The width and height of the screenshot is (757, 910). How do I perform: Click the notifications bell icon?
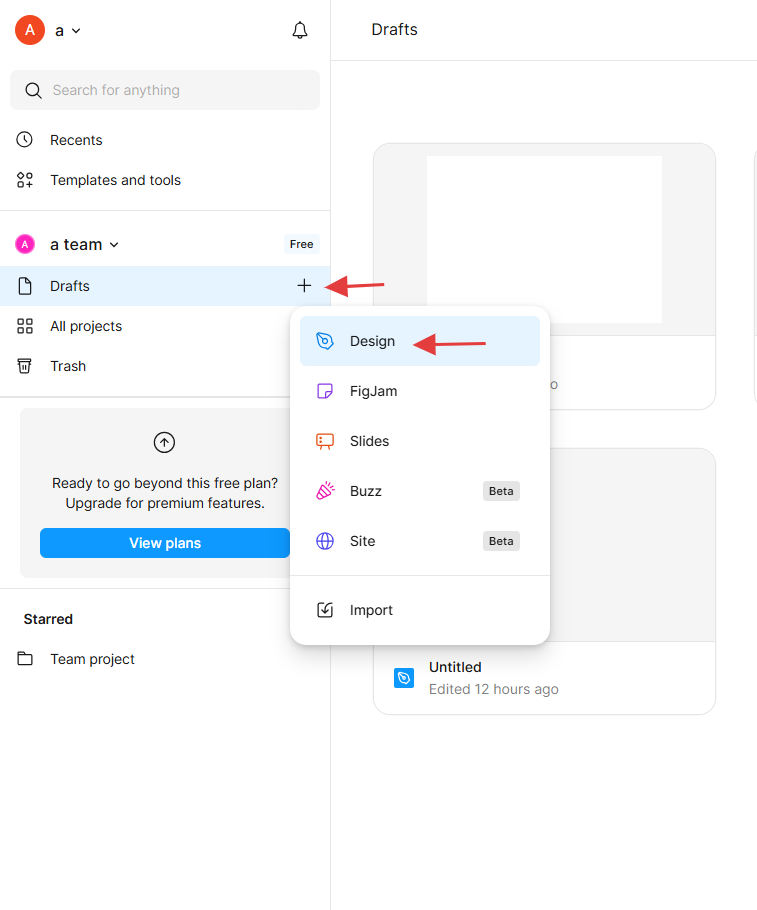300,31
